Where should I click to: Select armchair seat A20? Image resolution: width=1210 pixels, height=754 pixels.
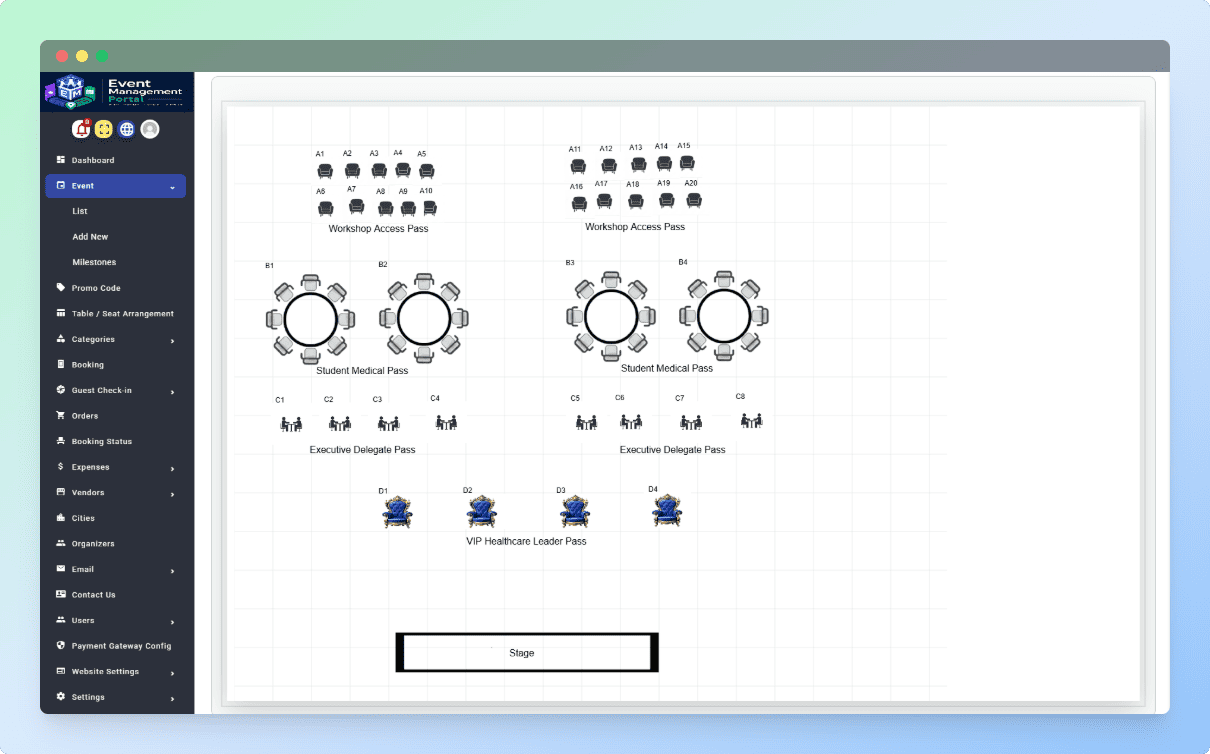click(x=694, y=200)
